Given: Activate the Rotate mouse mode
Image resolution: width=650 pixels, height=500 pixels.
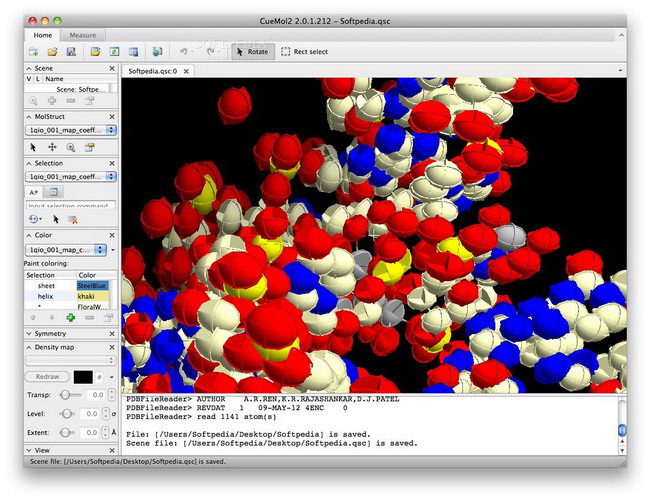Looking at the screenshot, I should [253, 51].
